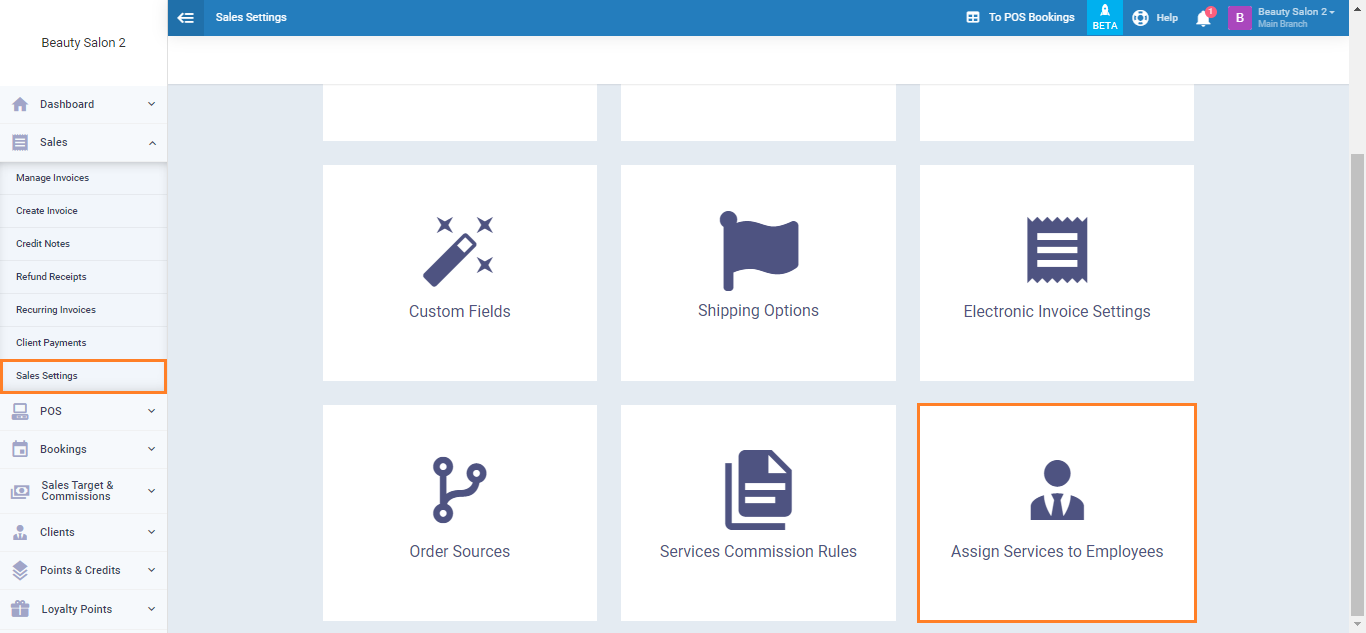The image size is (1366, 633).
Task: Click the Custom Fields magic wand icon
Action: pos(459,252)
